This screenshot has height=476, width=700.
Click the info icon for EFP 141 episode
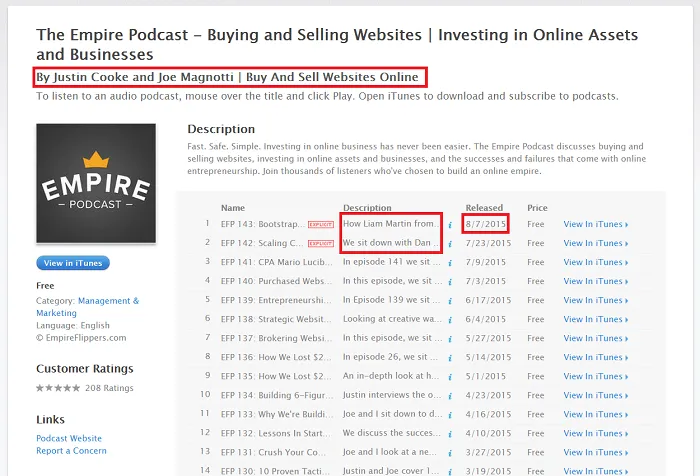pyautogui.click(x=450, y=263)
